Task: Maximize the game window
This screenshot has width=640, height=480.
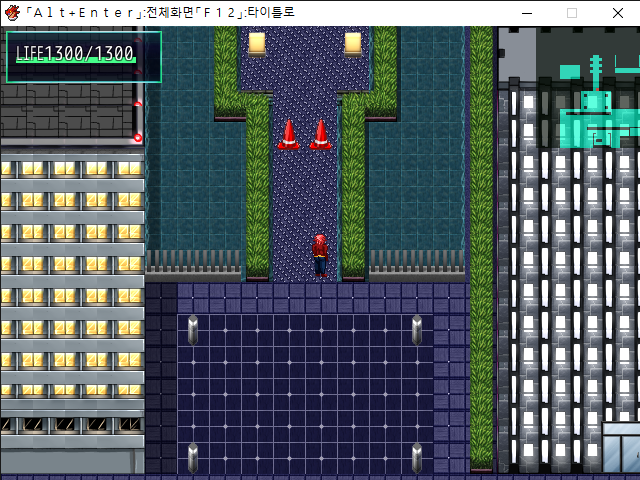Action: pyautogui.click(x=572, y=13)
